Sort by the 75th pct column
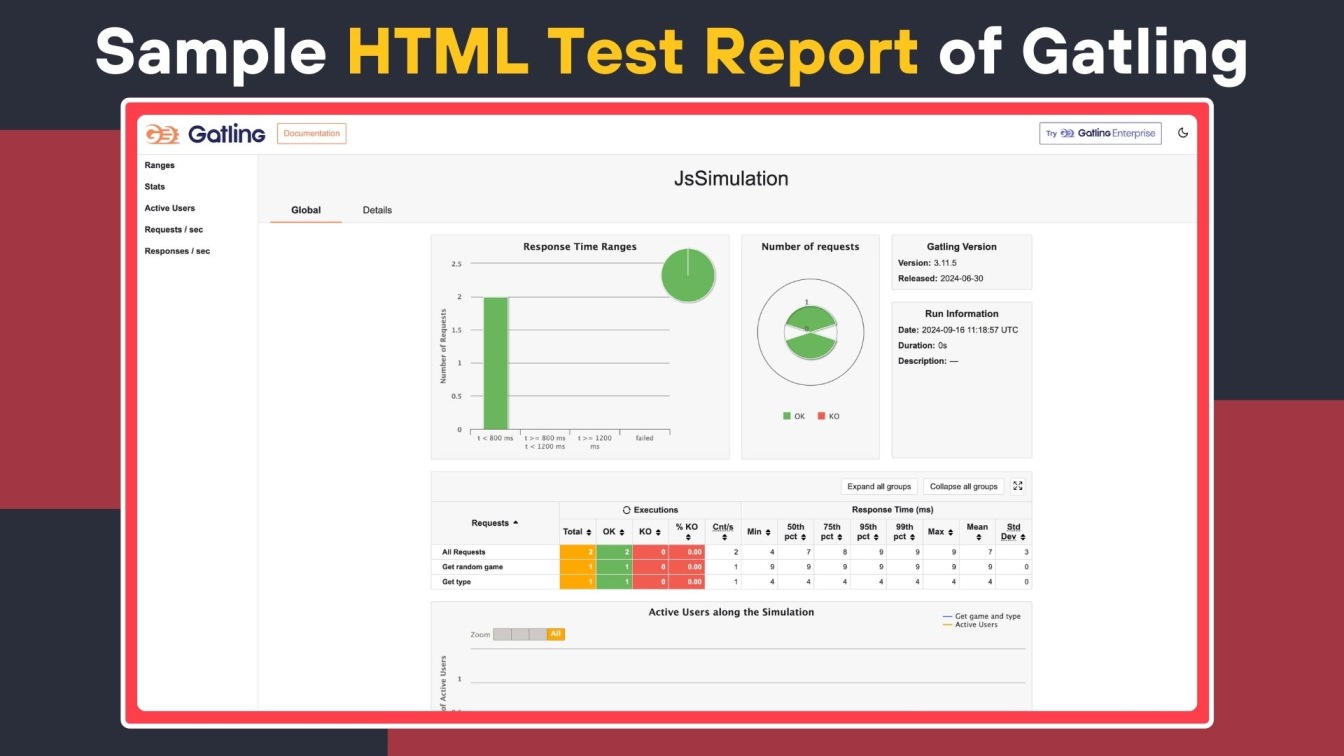 click(x=832, y=532)
